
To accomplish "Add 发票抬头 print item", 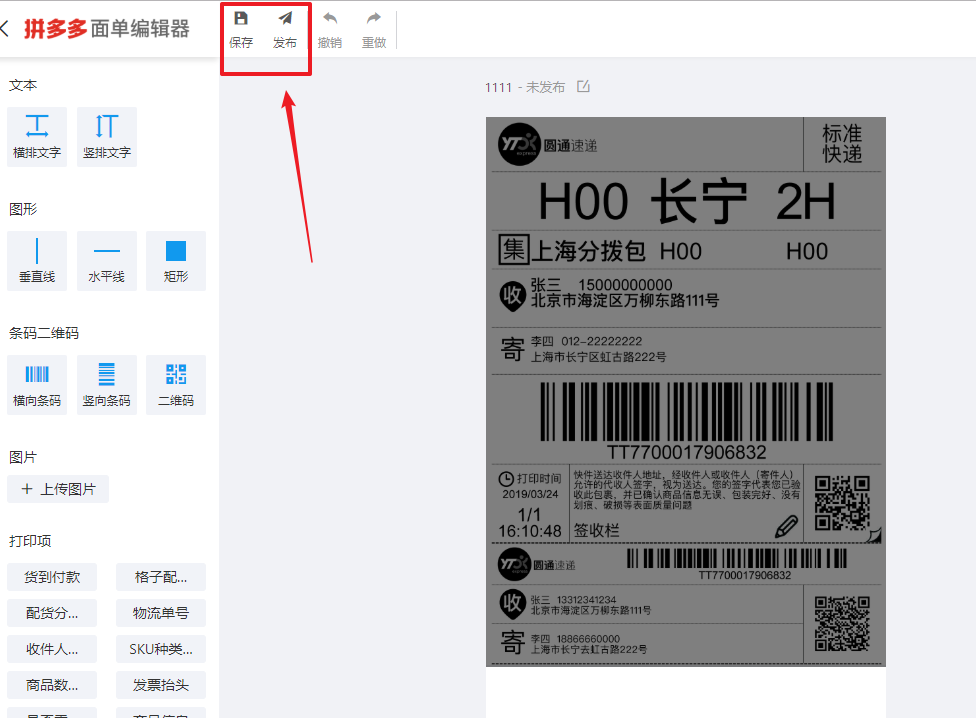I will [161, 685].
